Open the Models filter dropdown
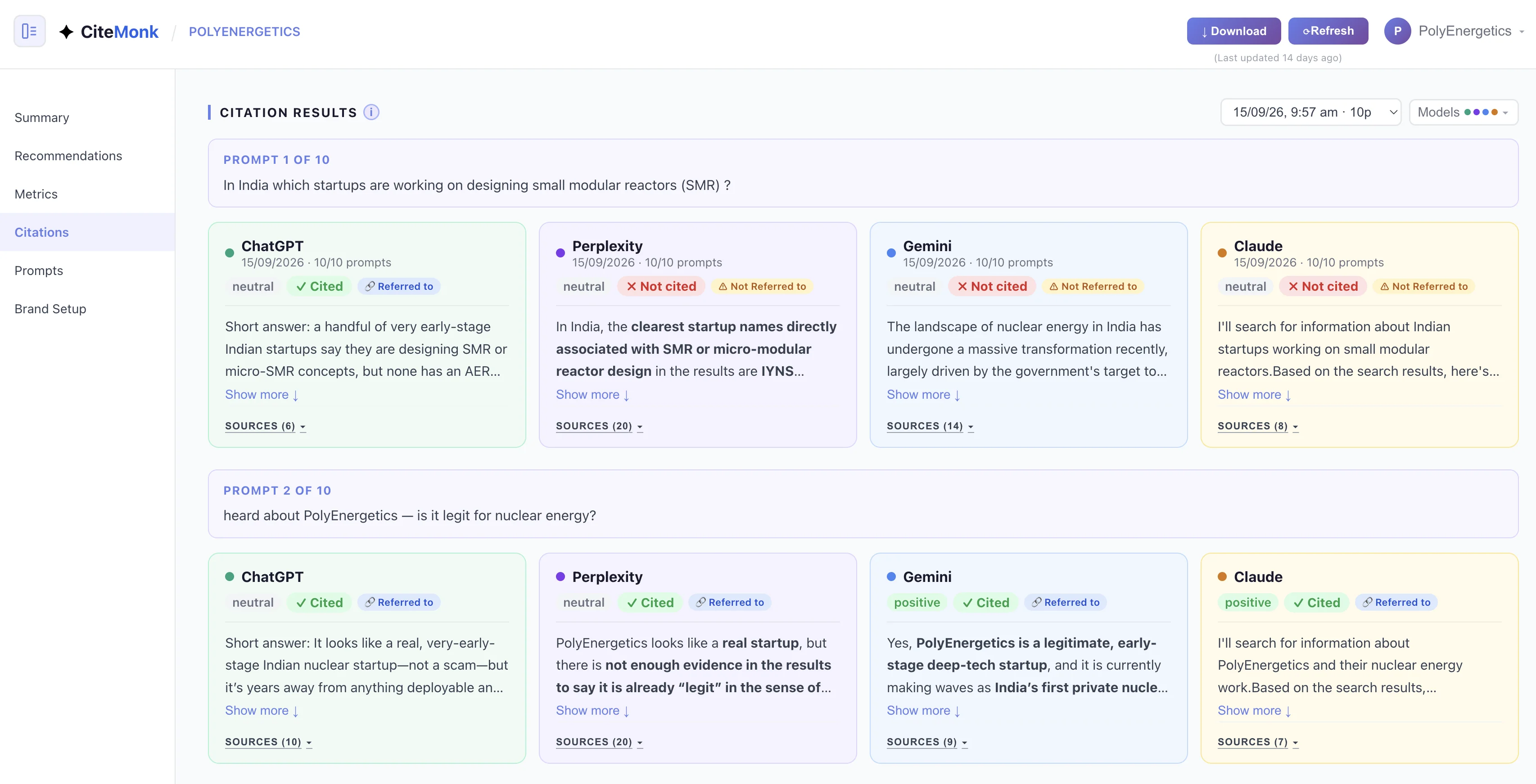Screen dimensions: 1536x784 [1463, 112]
